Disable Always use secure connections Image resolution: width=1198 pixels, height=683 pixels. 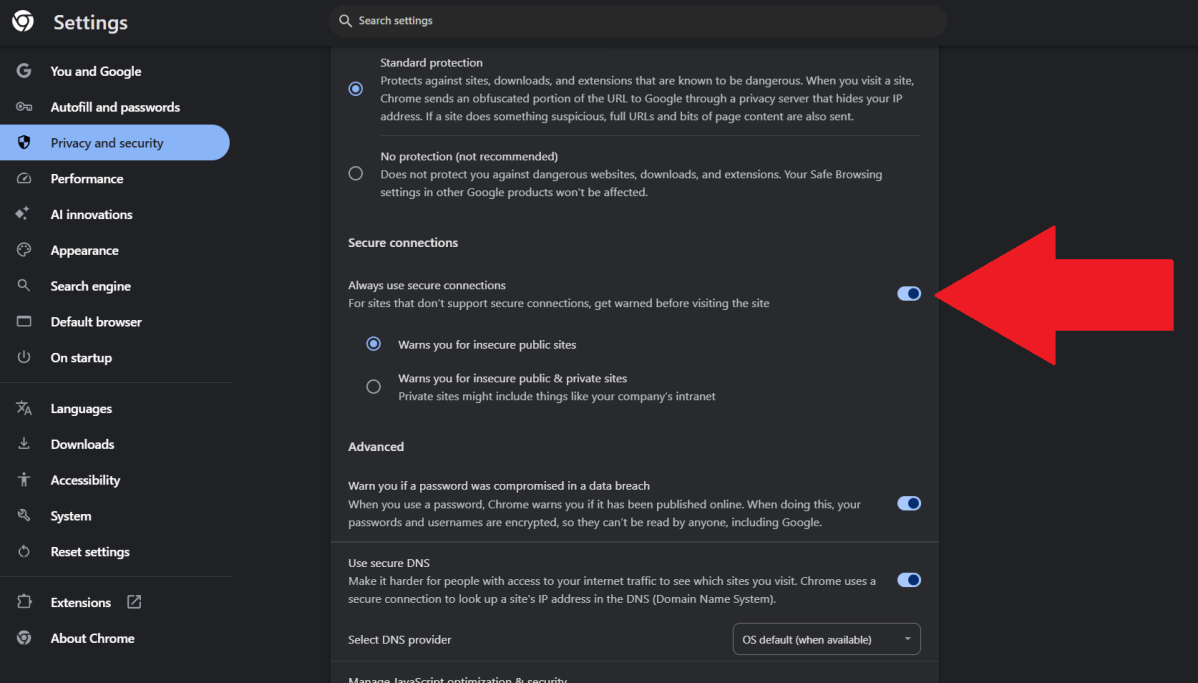(908, 293)
